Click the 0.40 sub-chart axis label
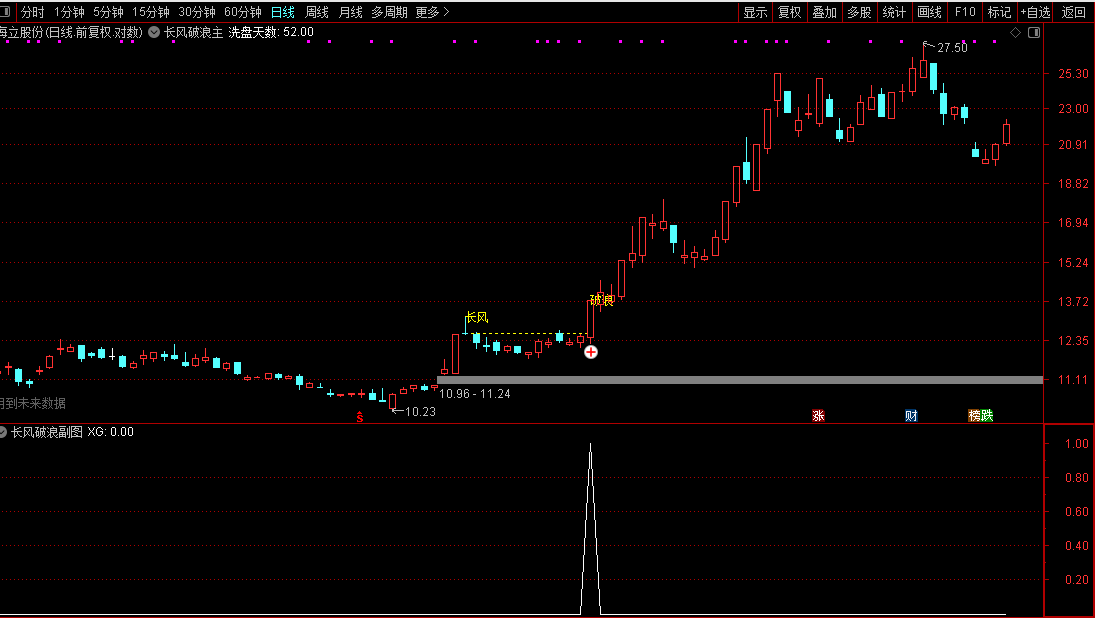This screenshot has width=1095, height=618. 1077,545
